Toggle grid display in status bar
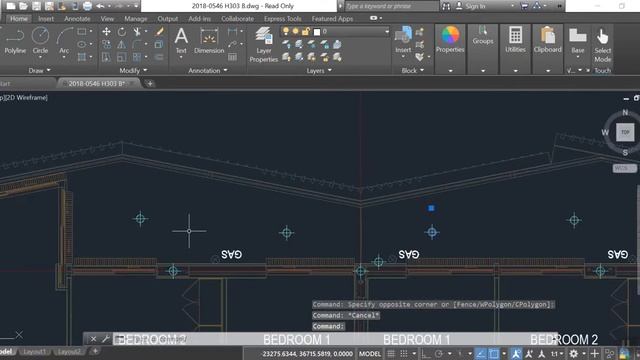Viewport: 640px width, 360px height. (x=391, y=354)
